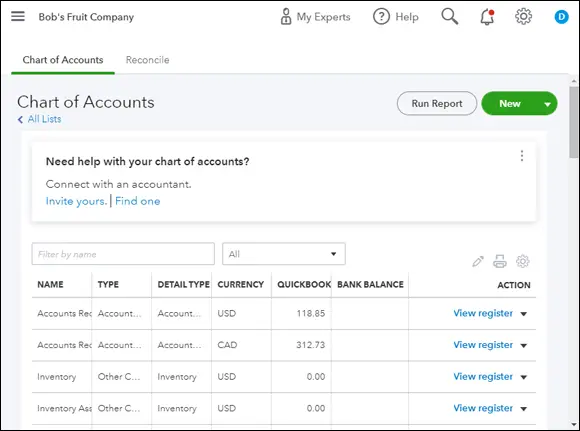Sort by QUICKBOOKS balance column header

point(304,284)
